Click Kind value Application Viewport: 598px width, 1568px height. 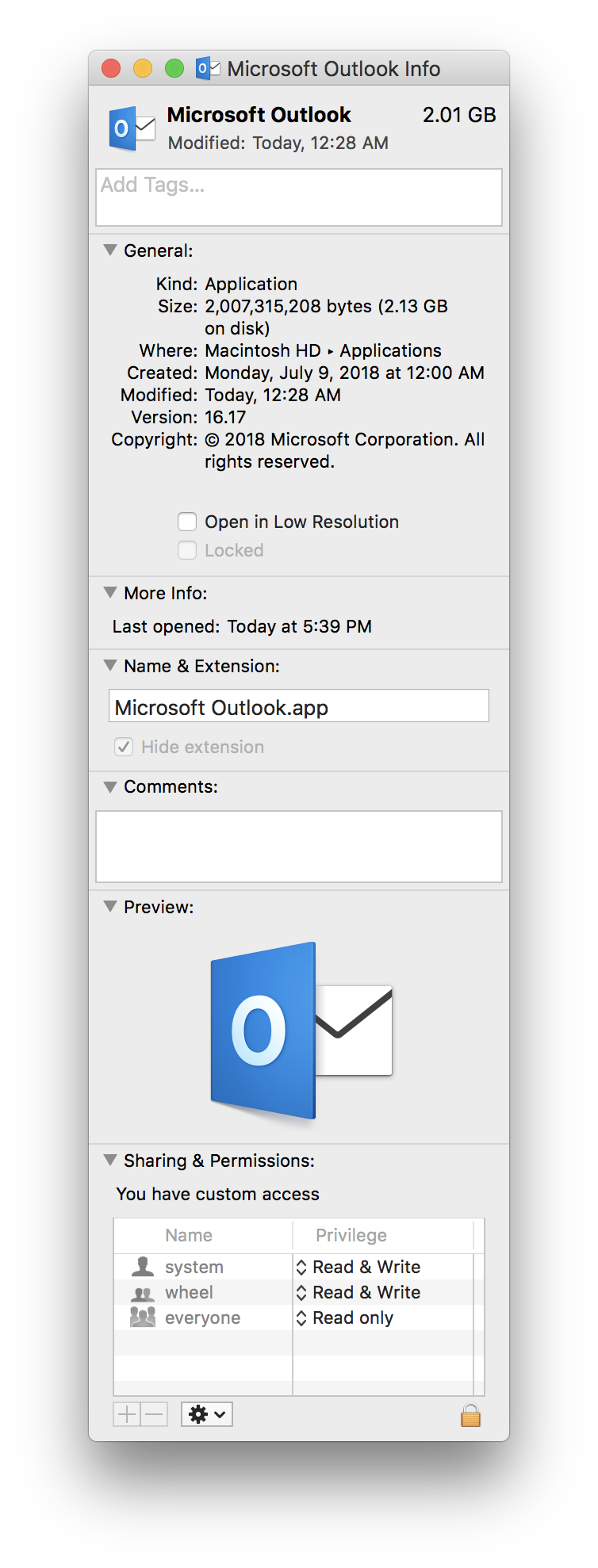pyautogui.click(x=251, y=284)
